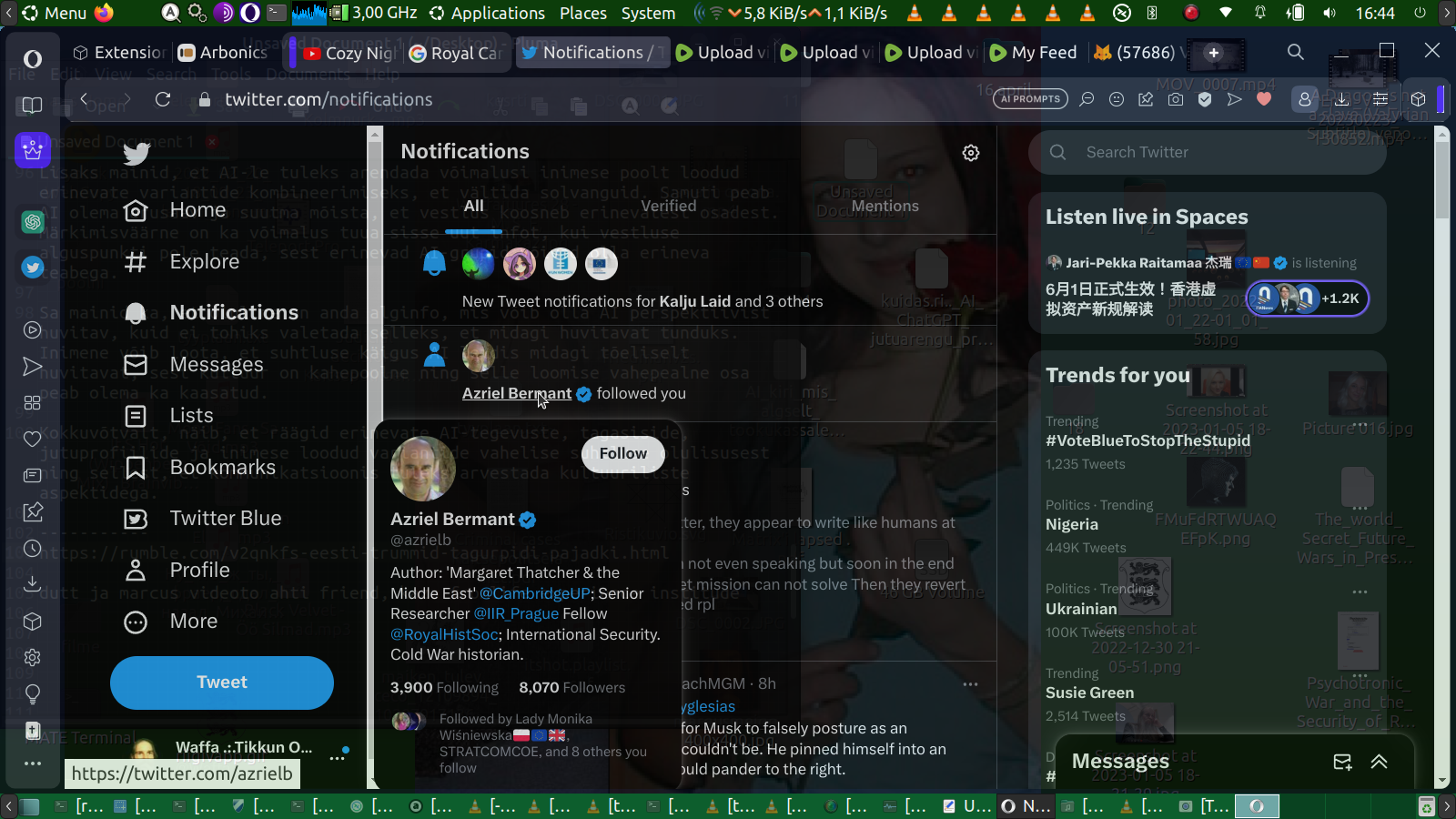Switch to the My Feed browser tab
Image resolution: width=1456 pixels, height=819 pixels.
coord(1034,53)
